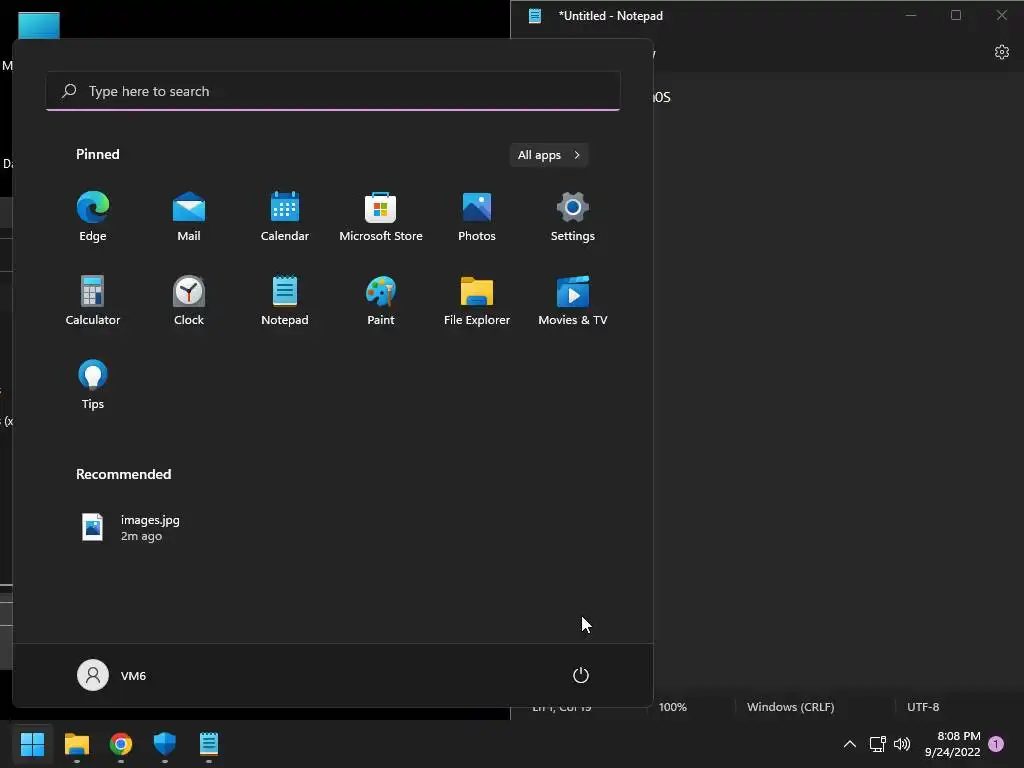
Task: Open Google Chrome from the taskbar
Action: (x=121, y=744)
